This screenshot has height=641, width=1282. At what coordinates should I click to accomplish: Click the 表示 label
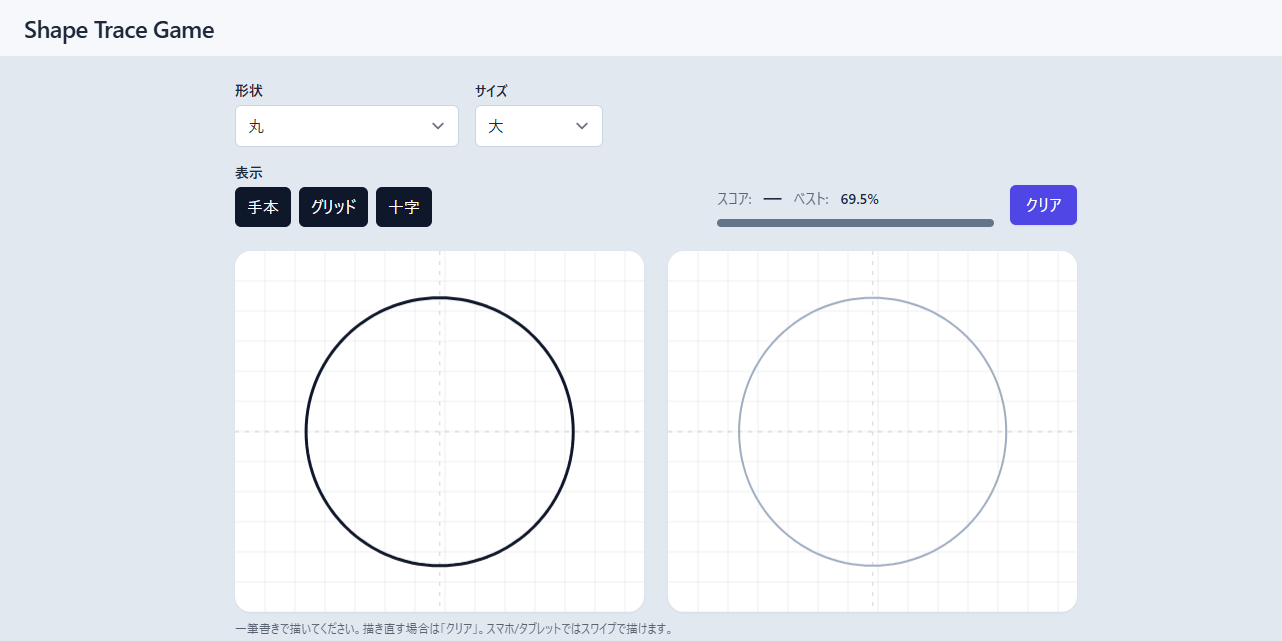point(249,173)
